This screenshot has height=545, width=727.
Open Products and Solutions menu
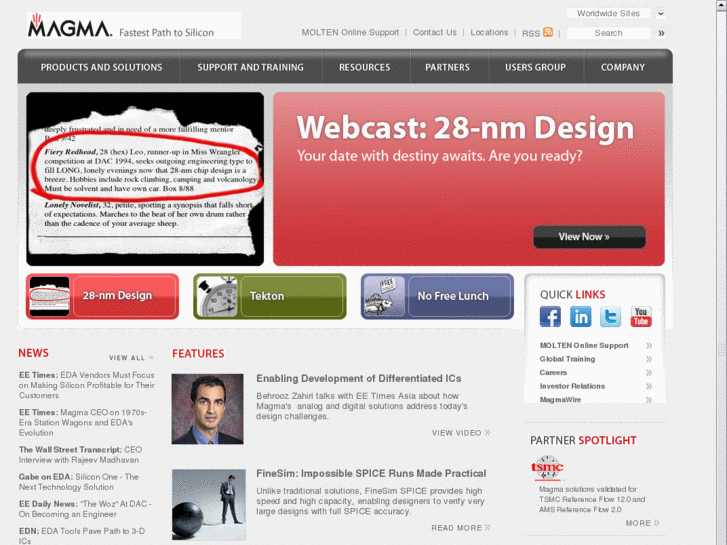click(101, 67)
